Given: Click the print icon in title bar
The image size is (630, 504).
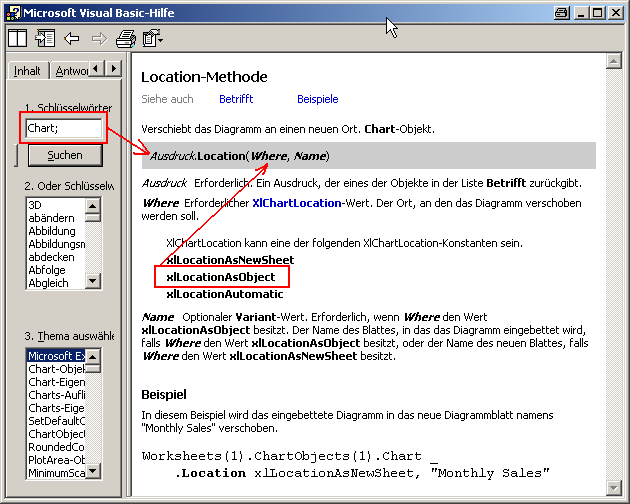Looking at the screenshot, I should [562, 13].
